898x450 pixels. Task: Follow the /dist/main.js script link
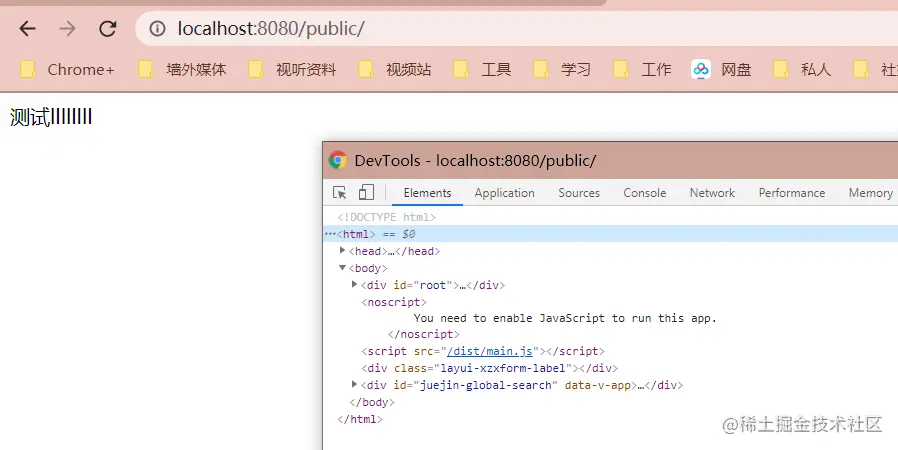tap(490, 352)
